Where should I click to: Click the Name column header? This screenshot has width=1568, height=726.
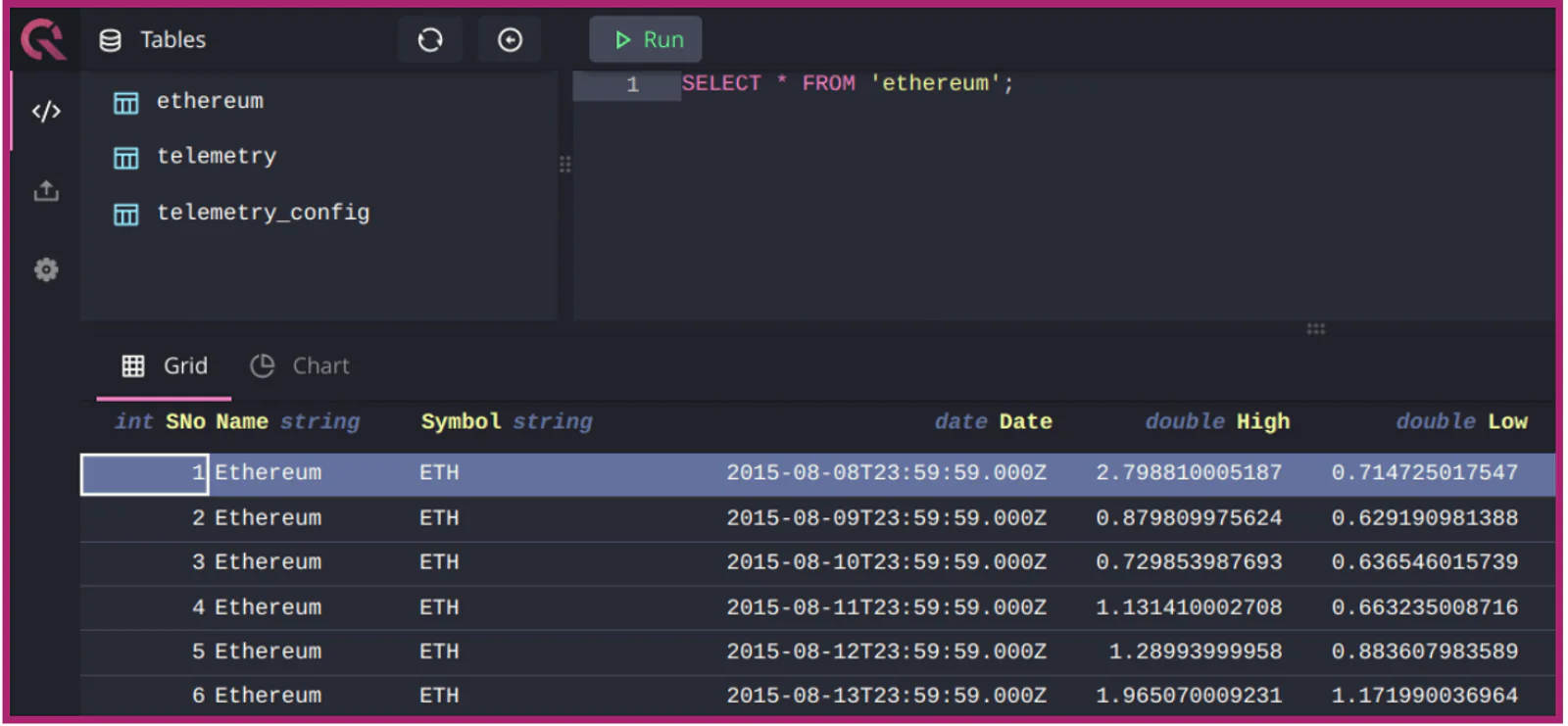(x=288, y=422)
